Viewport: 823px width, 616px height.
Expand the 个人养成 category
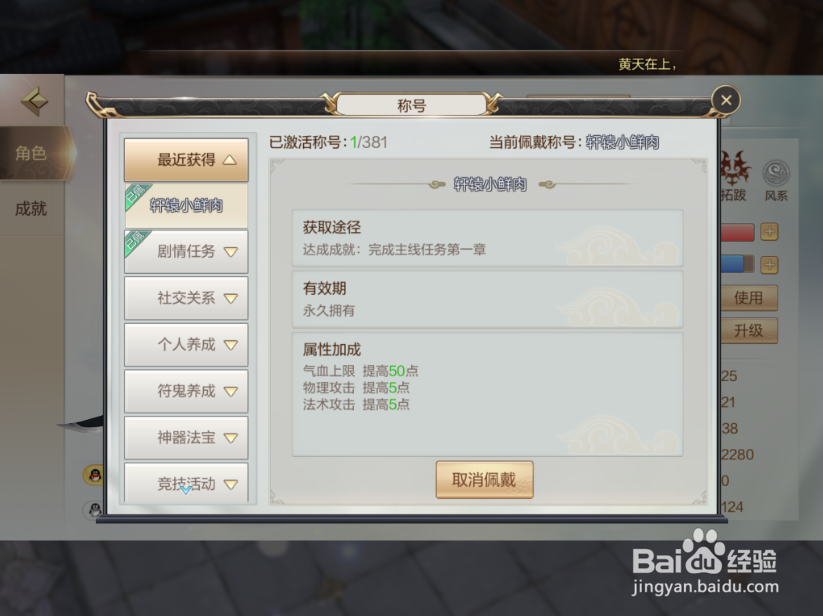coord(186,344)
